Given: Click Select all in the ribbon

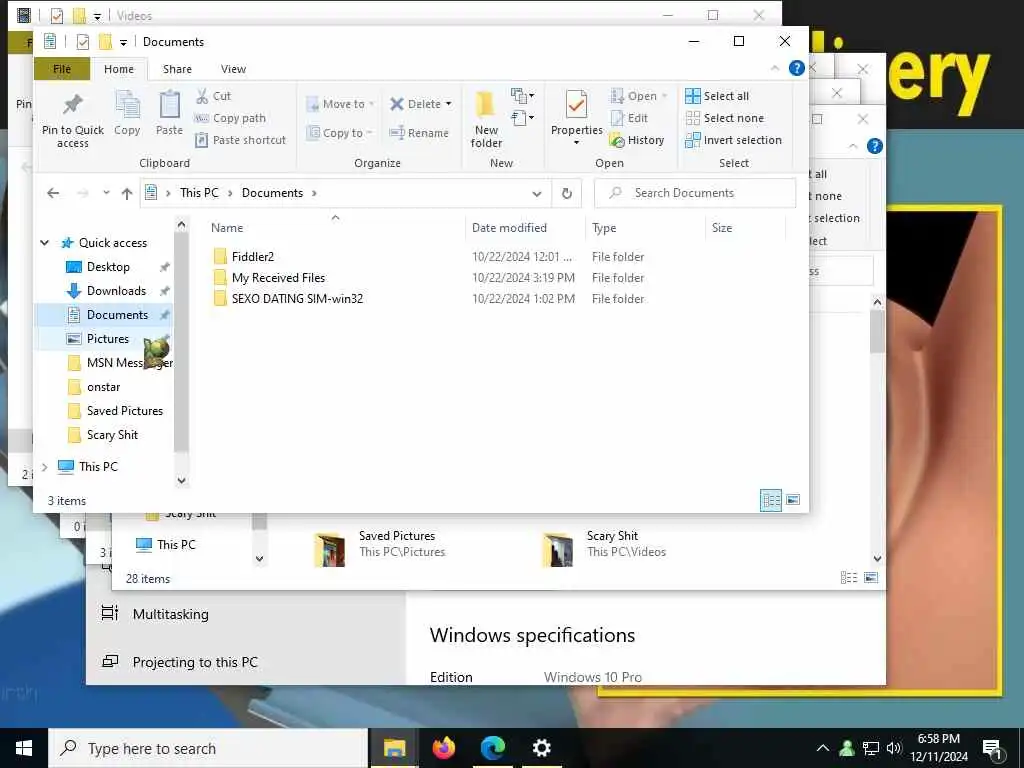Looking at the screenshot, I should click(717, 96).
